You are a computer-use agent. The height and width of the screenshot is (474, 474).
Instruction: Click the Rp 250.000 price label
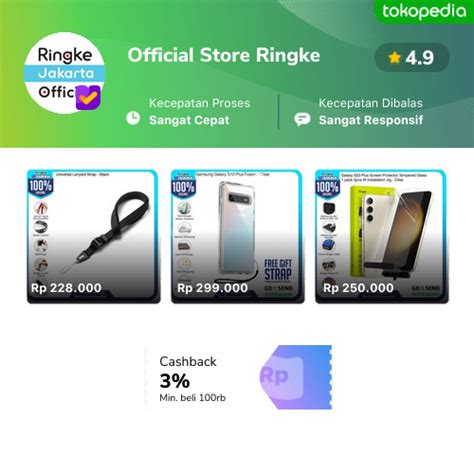pos(358,288)
